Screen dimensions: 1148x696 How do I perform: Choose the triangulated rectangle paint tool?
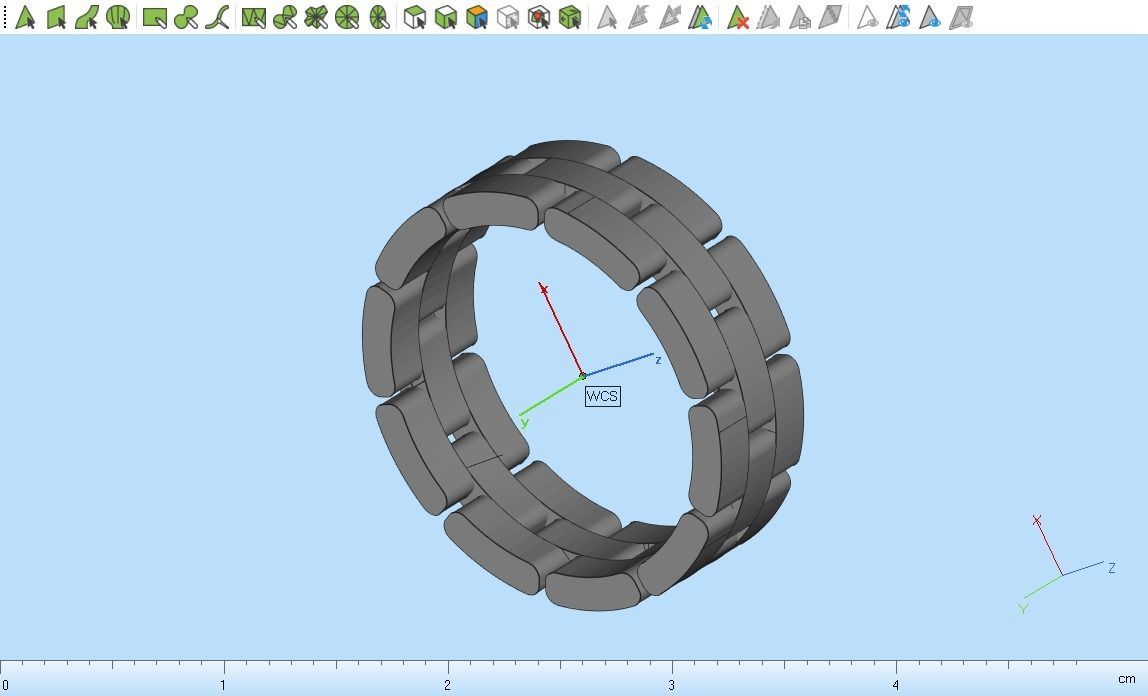253,18
